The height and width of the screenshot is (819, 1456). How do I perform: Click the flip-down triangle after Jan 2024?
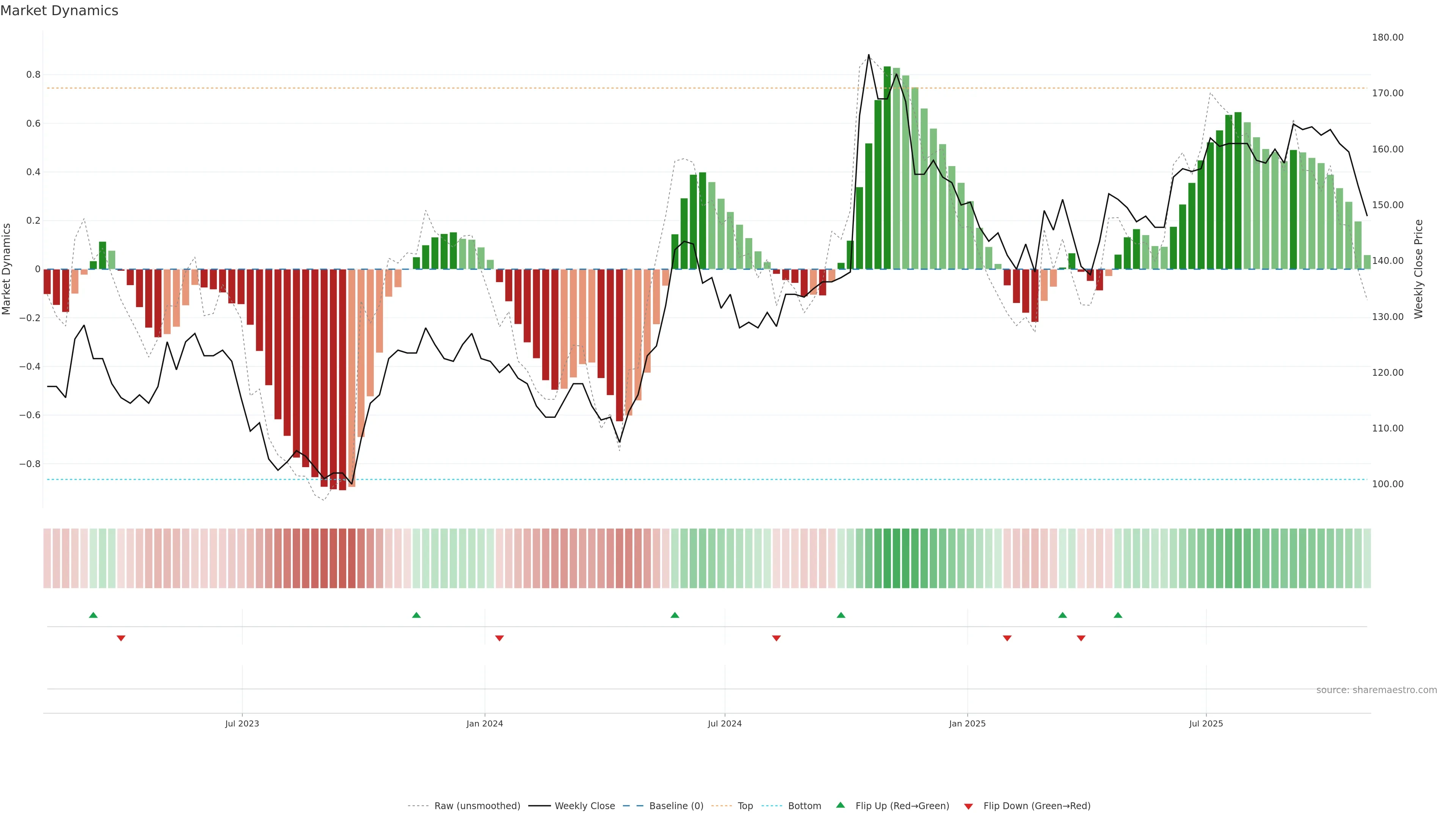[500, 638]
